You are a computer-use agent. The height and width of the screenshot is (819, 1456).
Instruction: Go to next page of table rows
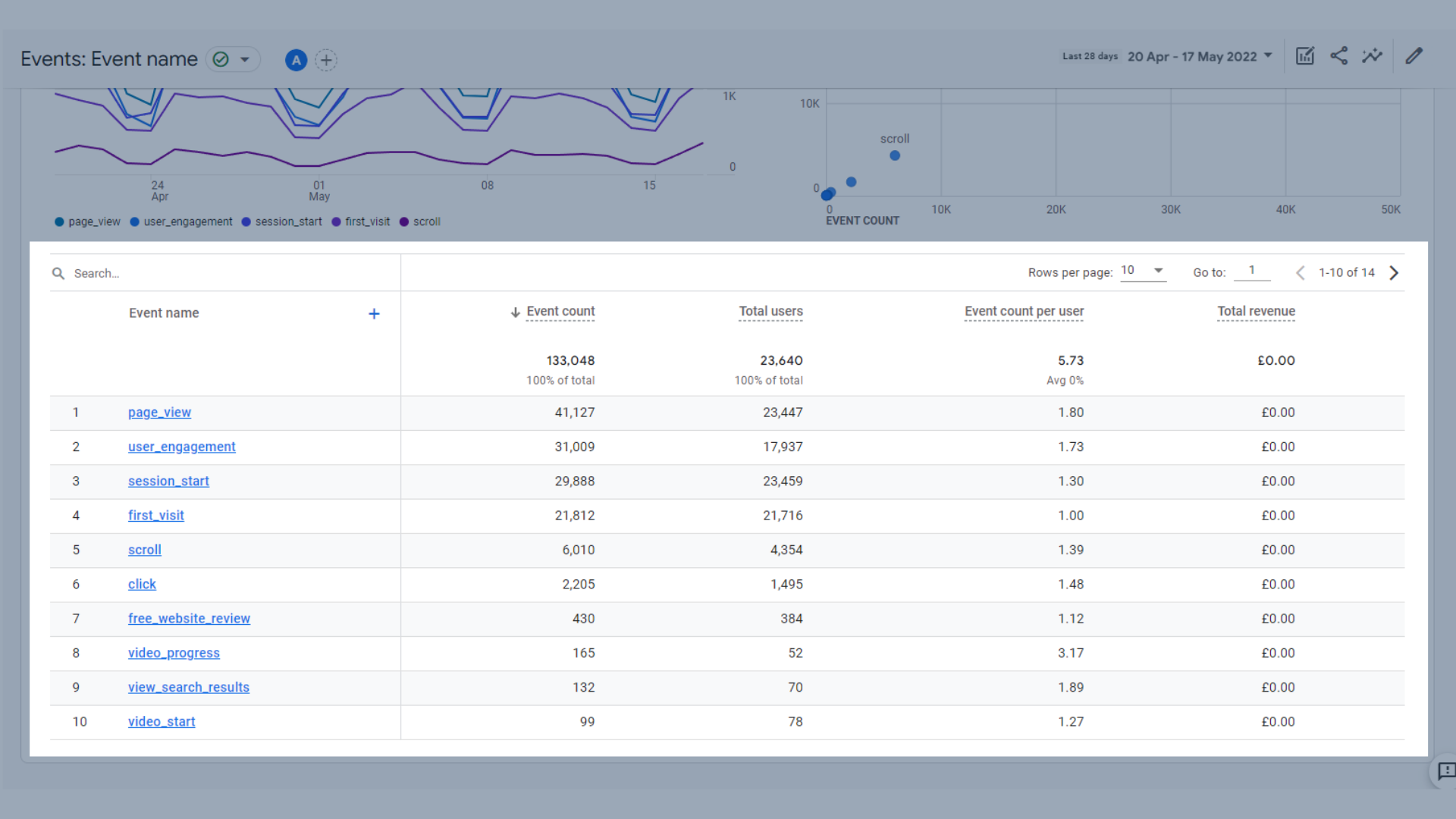(1394, 273)
